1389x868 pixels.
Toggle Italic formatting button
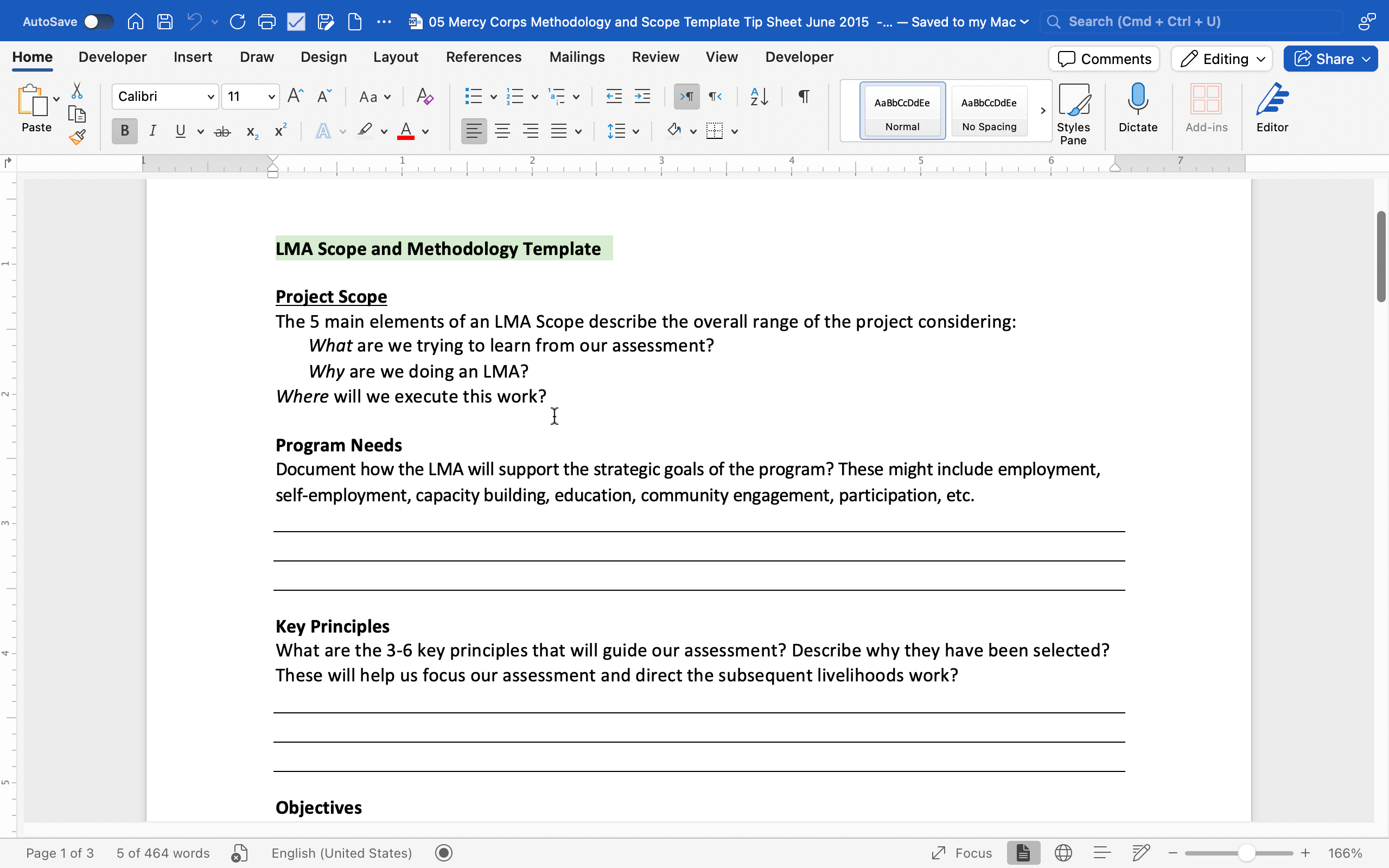coord(152,131)
